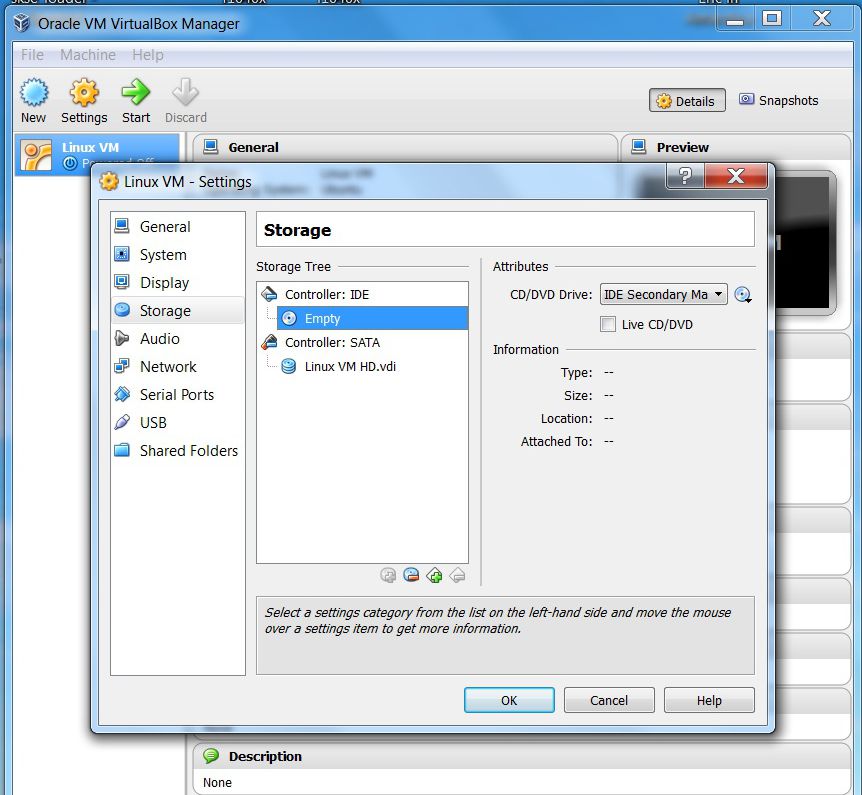Click the Cancel button
Image resolution: width=862 pixels, height=795 pixels.
609,700
